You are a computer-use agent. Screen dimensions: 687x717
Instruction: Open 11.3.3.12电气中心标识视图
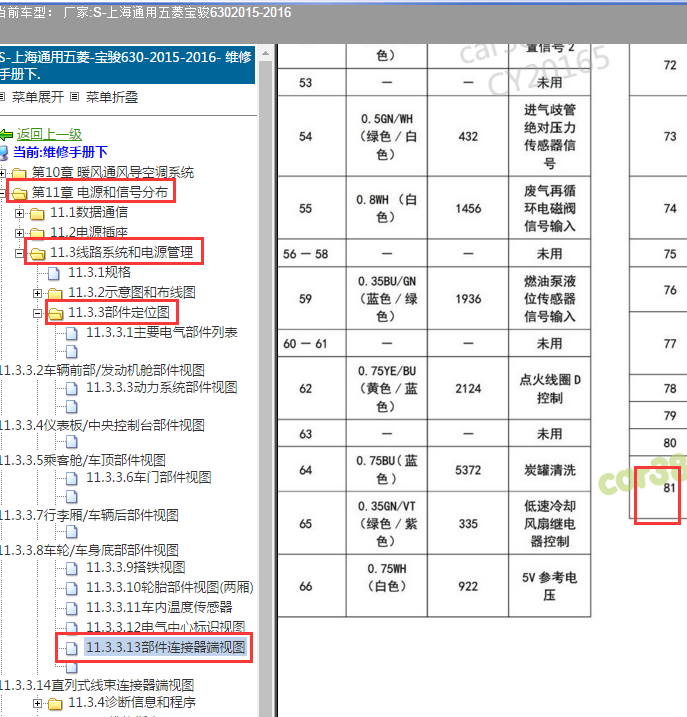(166, 626)
